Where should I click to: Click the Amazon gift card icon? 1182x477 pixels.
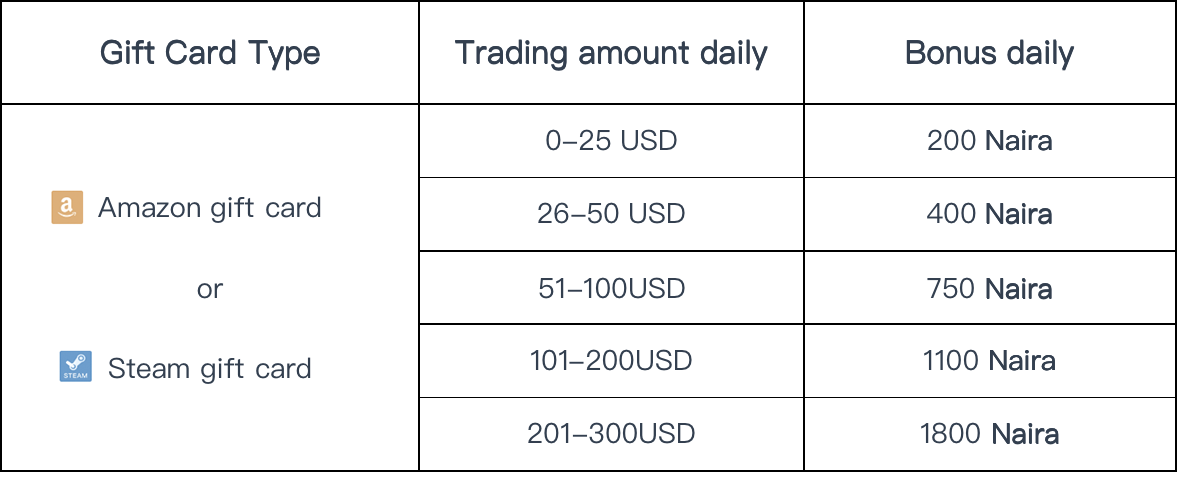pyautogui.click(x=67, y=207)
